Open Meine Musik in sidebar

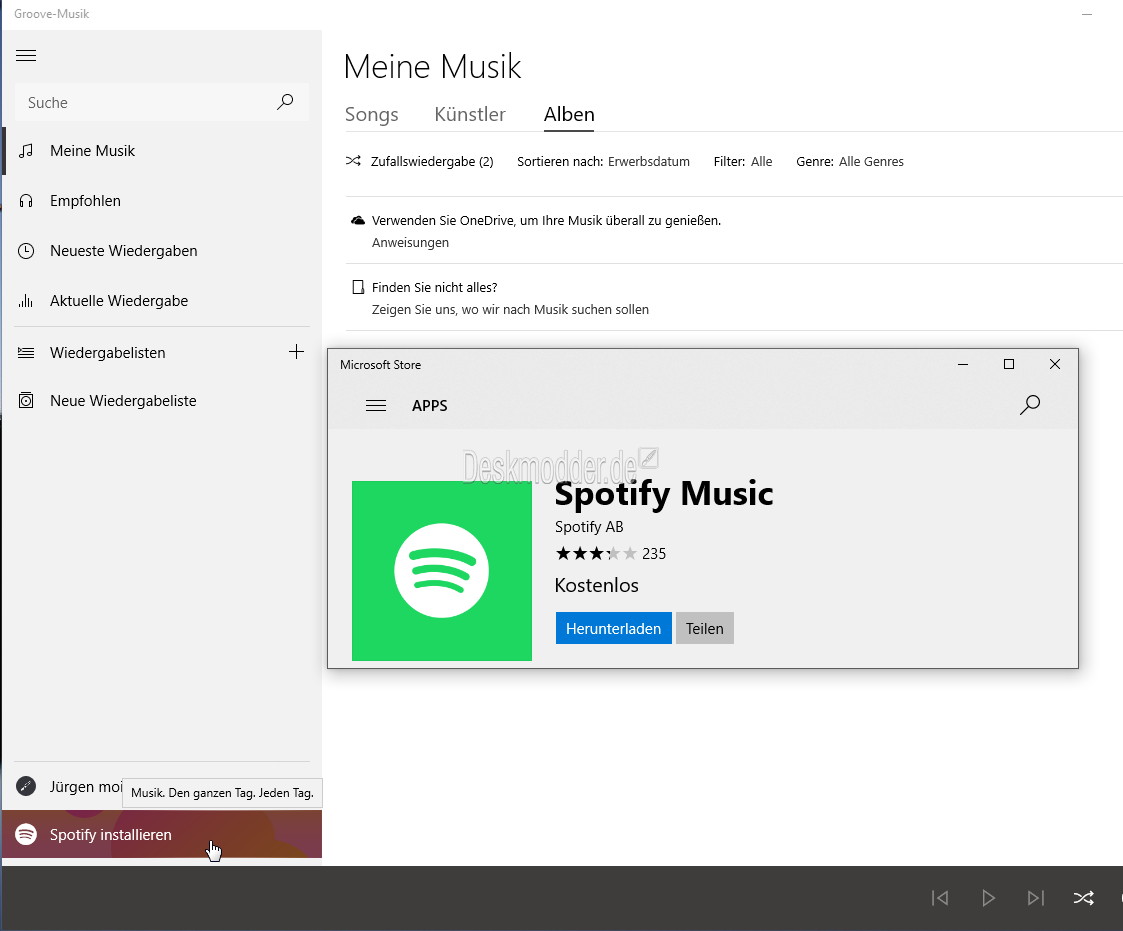pos(161,151)
